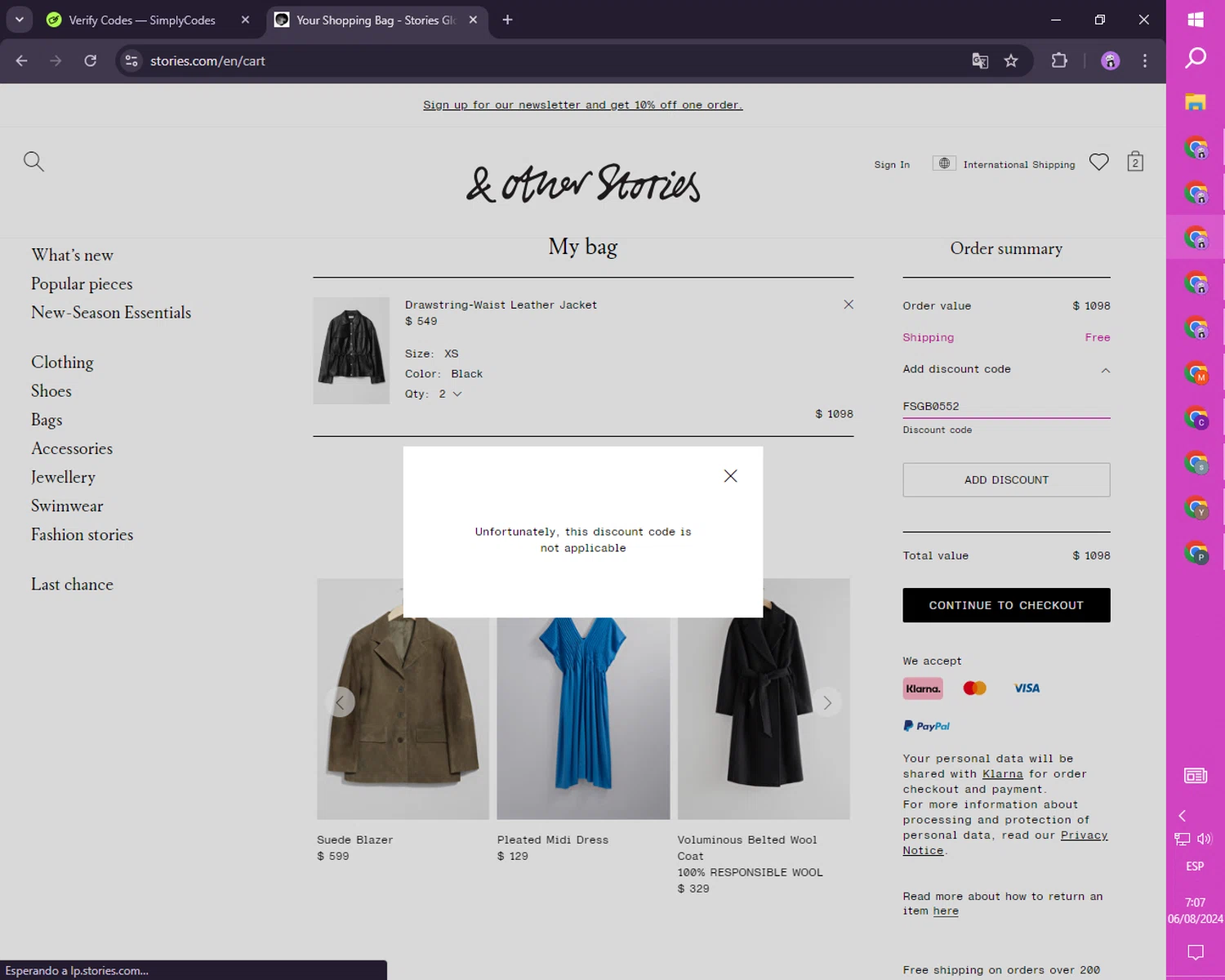Open the Voluminous Belted Wool Coat image

tap(764, 699)
